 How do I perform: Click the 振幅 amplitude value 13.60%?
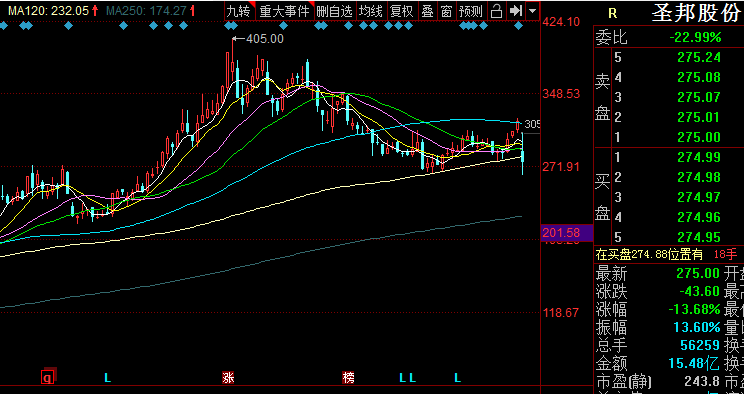click(x=697, y=328)
